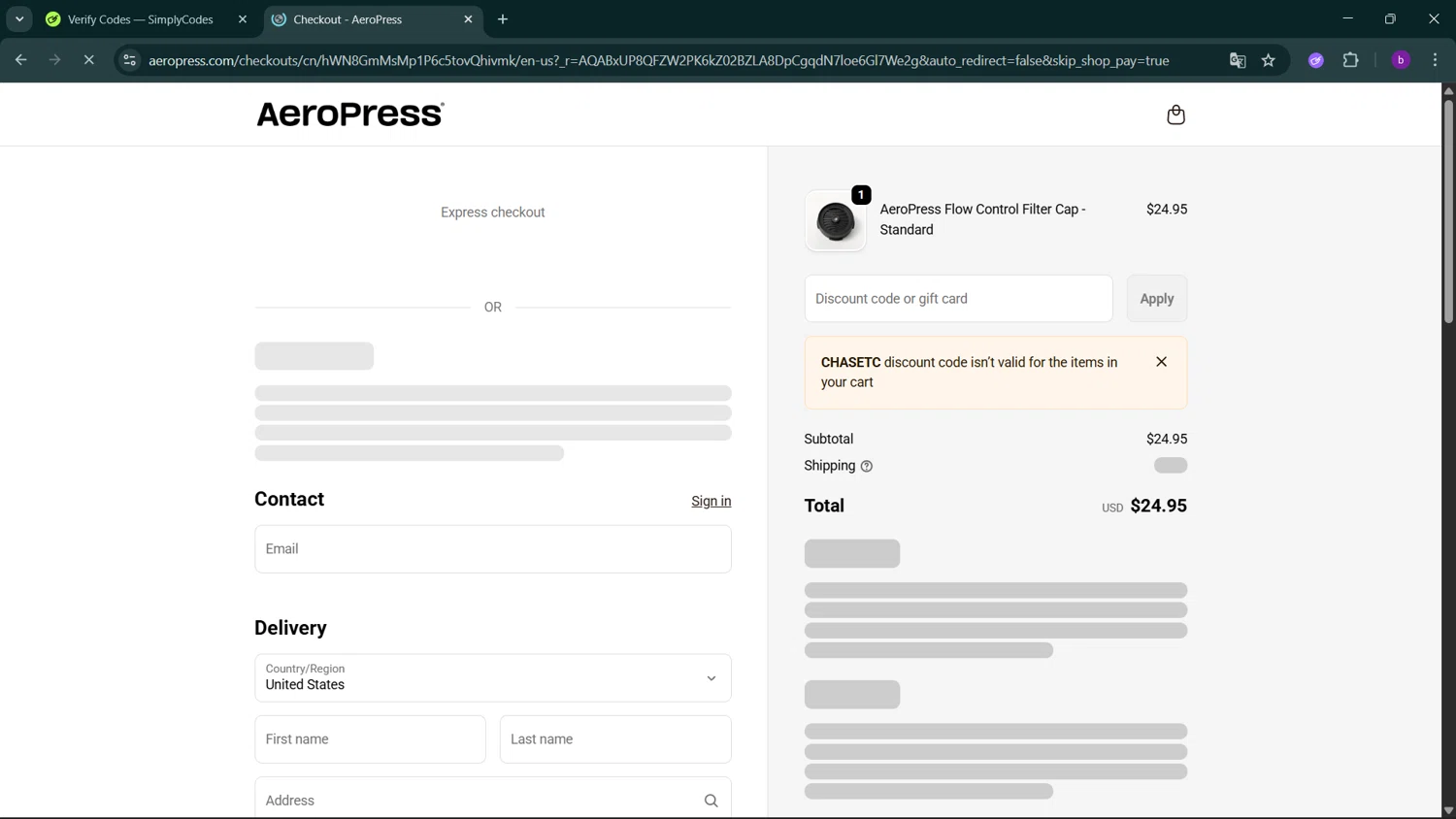Switch to Verify Codes — SimplyCodes tab
This screenshot has height=819, width=1456.
141,19
